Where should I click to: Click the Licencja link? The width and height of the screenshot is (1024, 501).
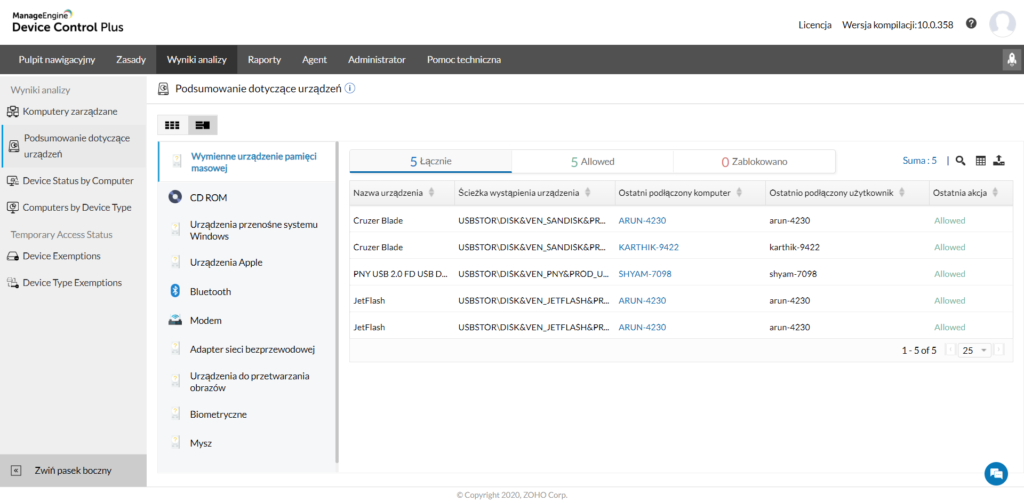coord(815,24)
